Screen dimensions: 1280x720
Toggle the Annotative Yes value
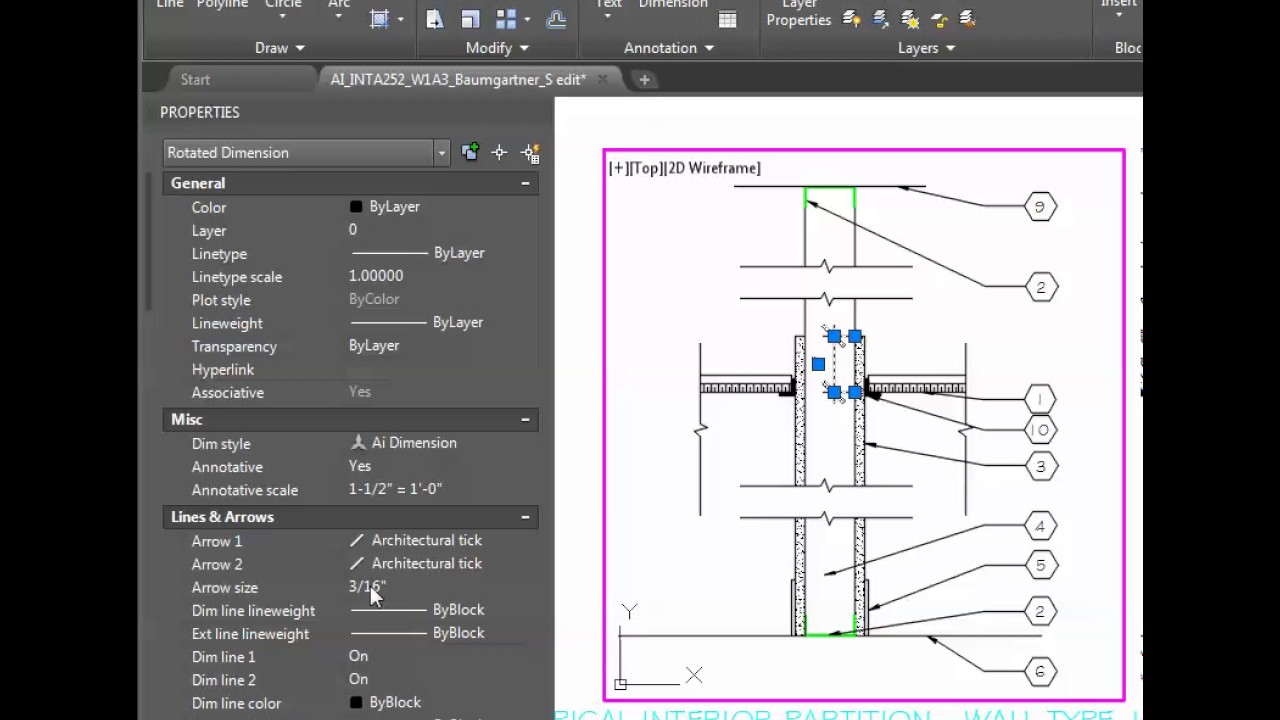pyautogui.click(x=360, y=467)
